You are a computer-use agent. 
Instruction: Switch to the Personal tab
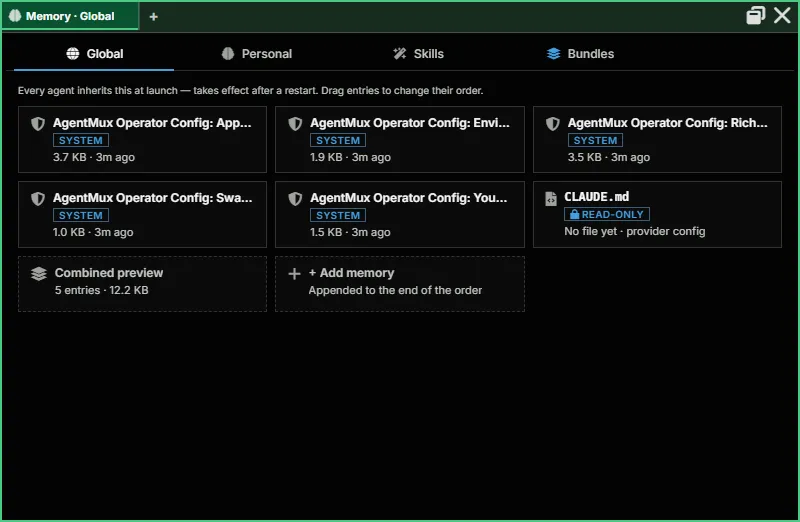click(257, 54)
